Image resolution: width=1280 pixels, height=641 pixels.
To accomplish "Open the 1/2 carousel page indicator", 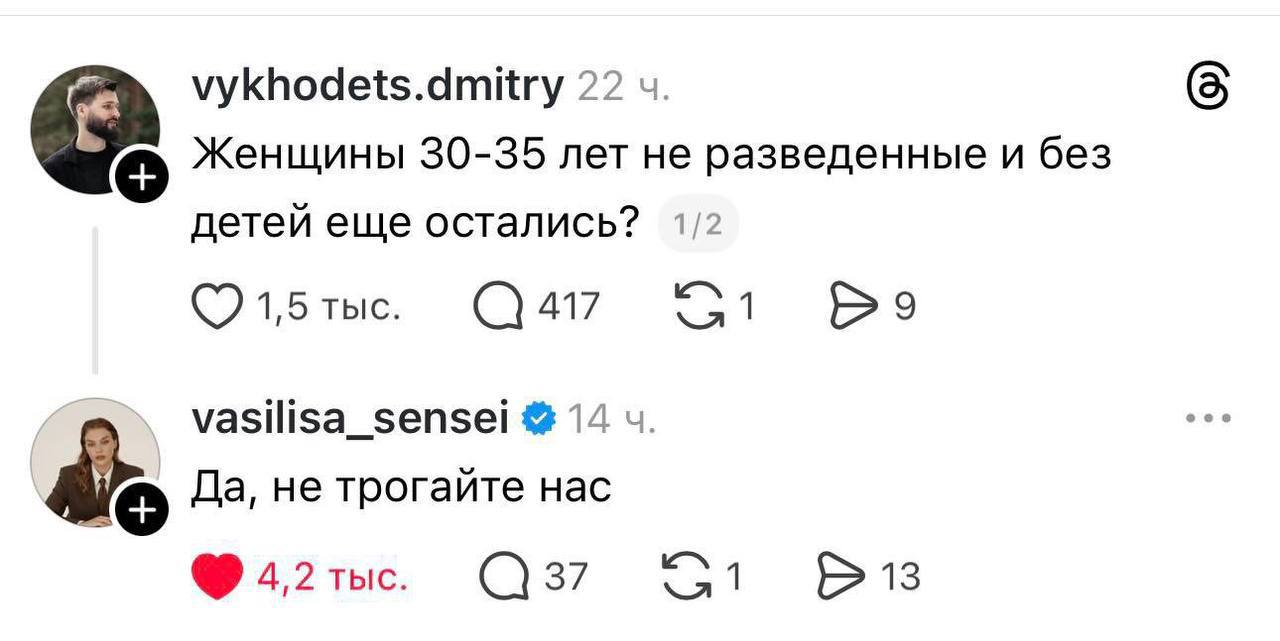I will coord(700,224).
